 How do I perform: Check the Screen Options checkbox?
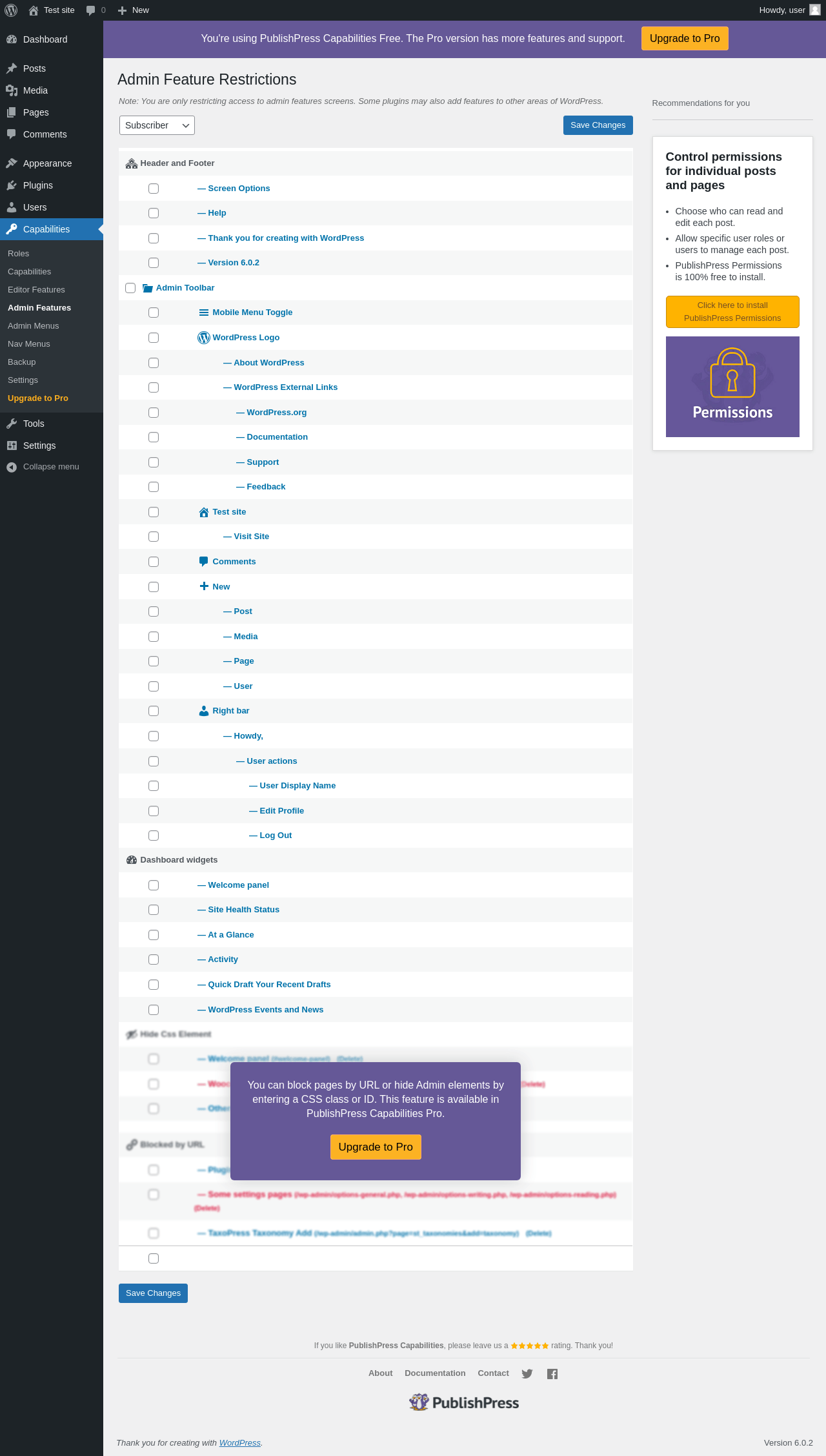[154, 189]
